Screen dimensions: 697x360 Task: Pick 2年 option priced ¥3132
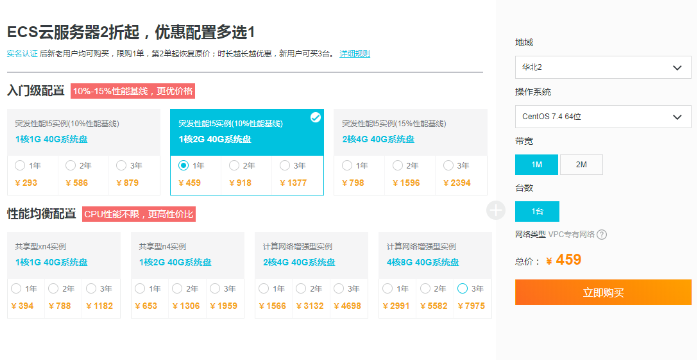click(301, 289)
